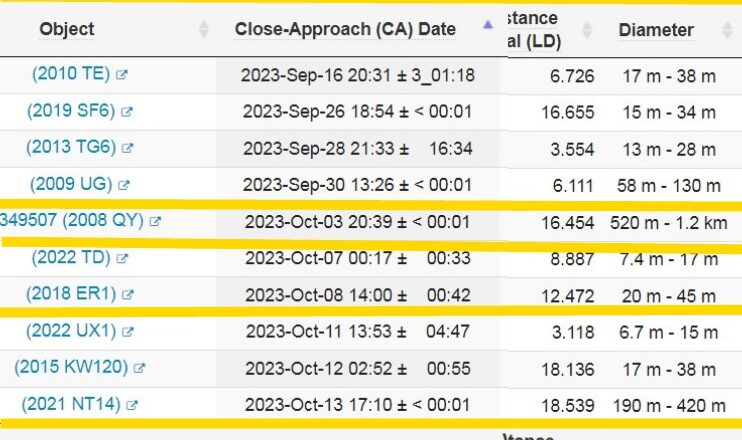The height and width of the screenshot is (440, 742).
Task: Open external link icon beside (2010 TE)
Action: [122, 75]
